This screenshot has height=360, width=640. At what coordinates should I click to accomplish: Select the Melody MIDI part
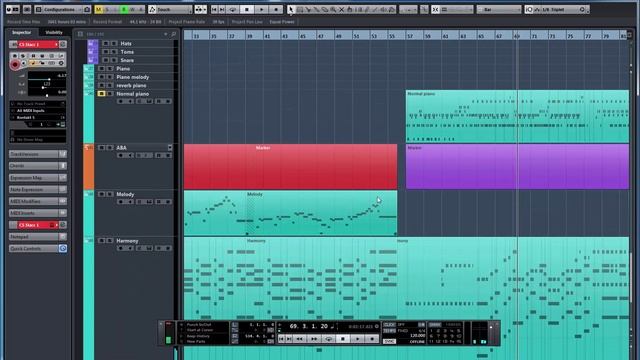pyautogui.click(x=290, y=213)
